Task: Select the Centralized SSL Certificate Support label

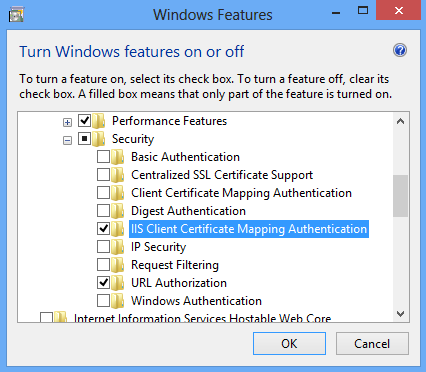Action: tap(222, 175)
